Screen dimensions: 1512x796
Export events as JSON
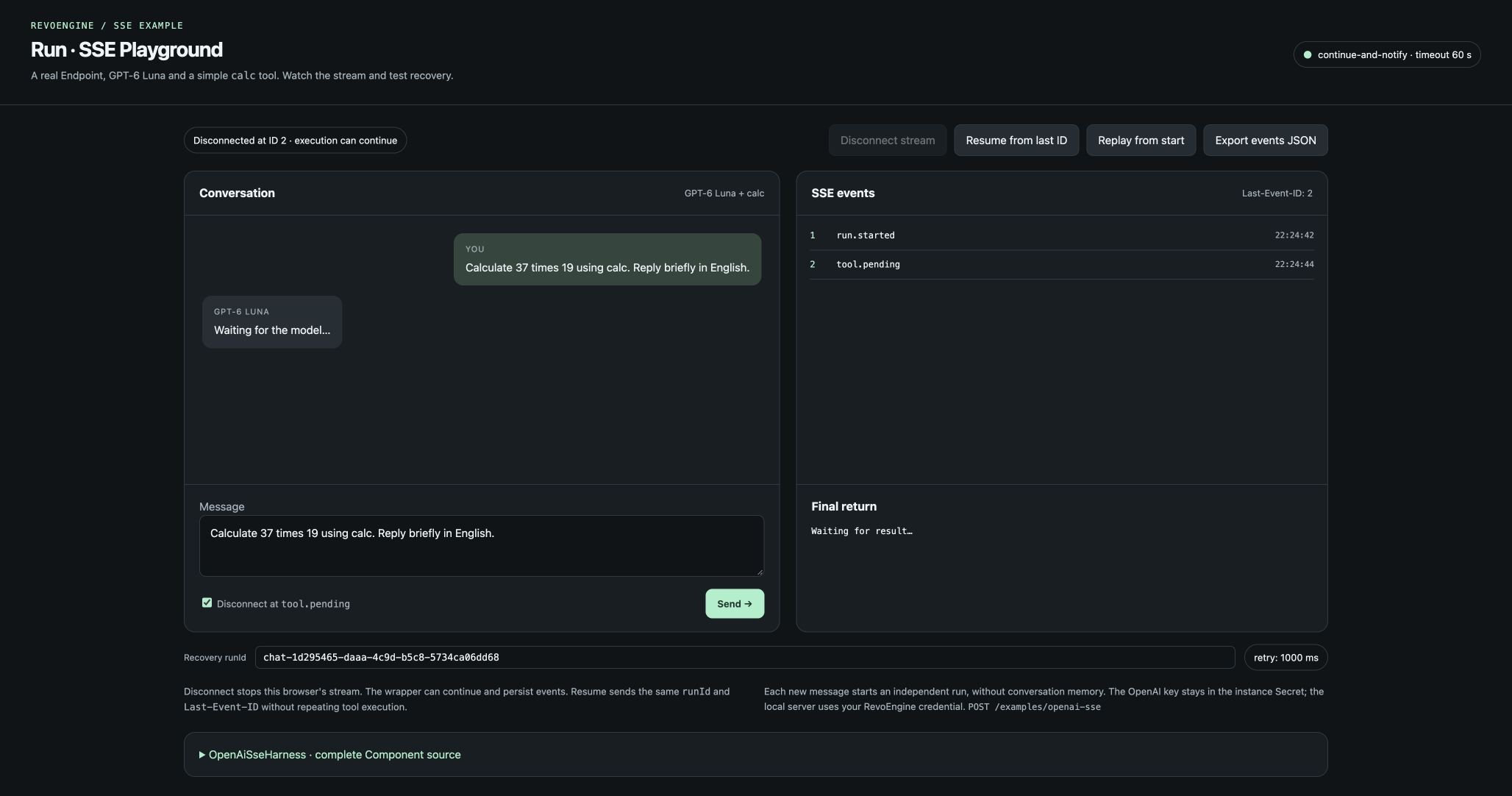point(1265,141)
